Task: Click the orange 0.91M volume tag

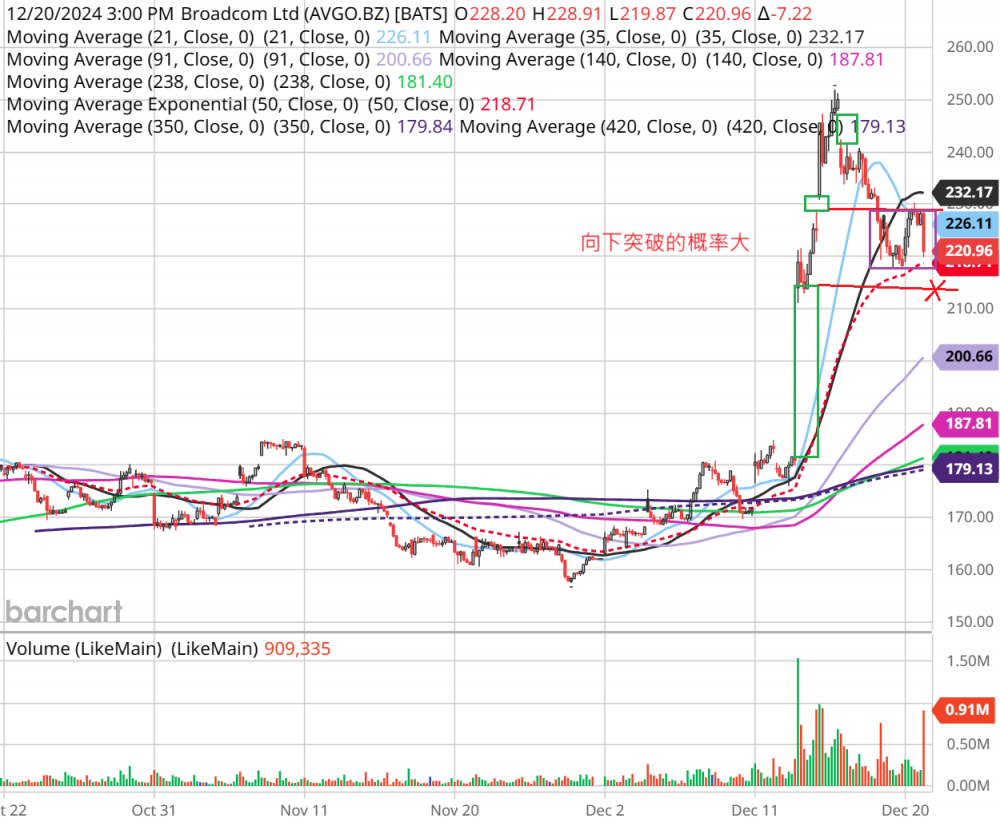Action: 966,709
